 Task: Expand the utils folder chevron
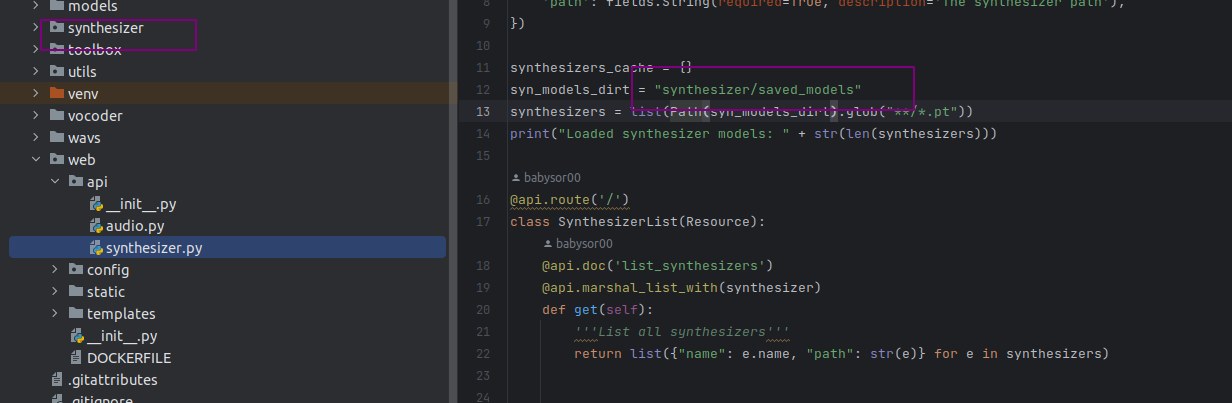pyautogui.click(x=36, y=72)
